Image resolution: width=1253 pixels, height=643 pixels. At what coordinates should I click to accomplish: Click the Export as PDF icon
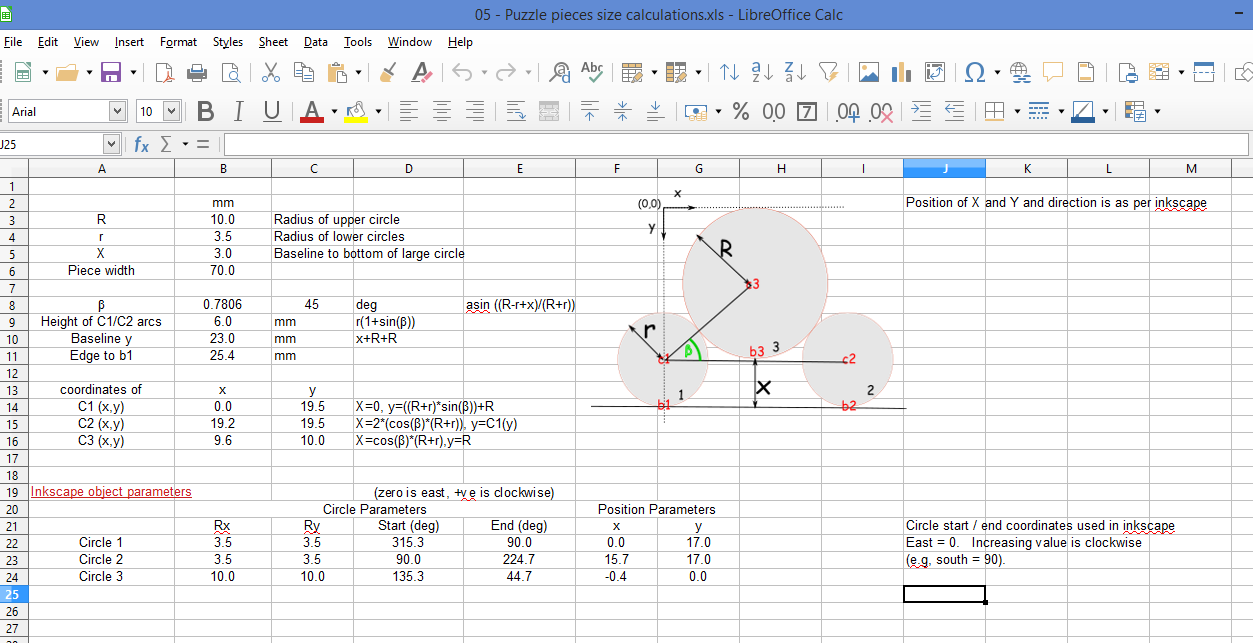167,73
